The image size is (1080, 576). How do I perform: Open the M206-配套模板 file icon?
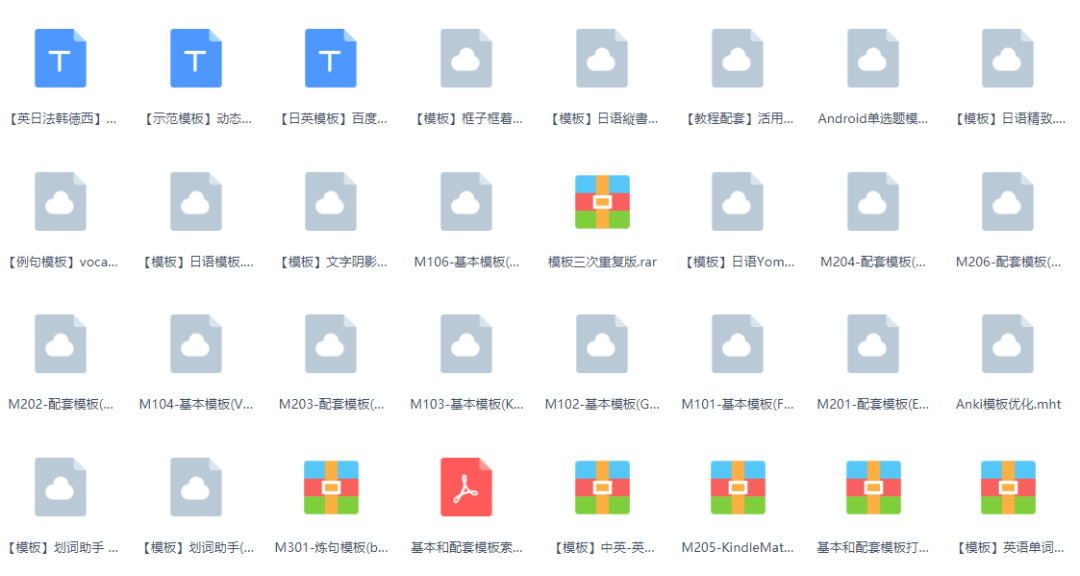point(1008,201)
